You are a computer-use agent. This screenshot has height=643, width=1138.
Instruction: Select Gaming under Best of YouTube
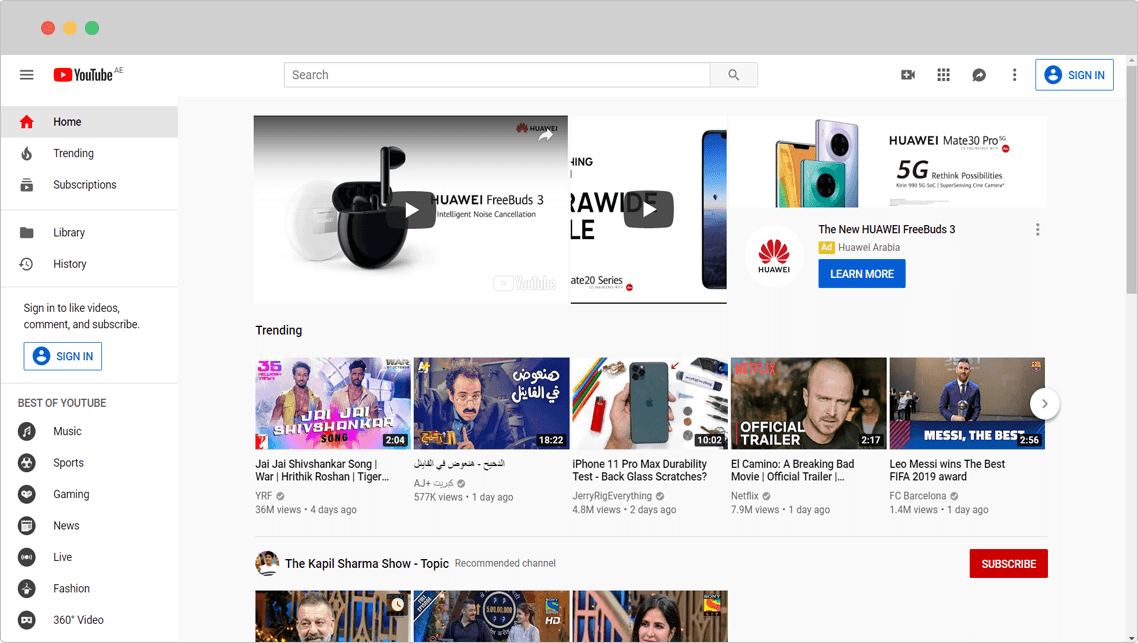pos(89,494)
